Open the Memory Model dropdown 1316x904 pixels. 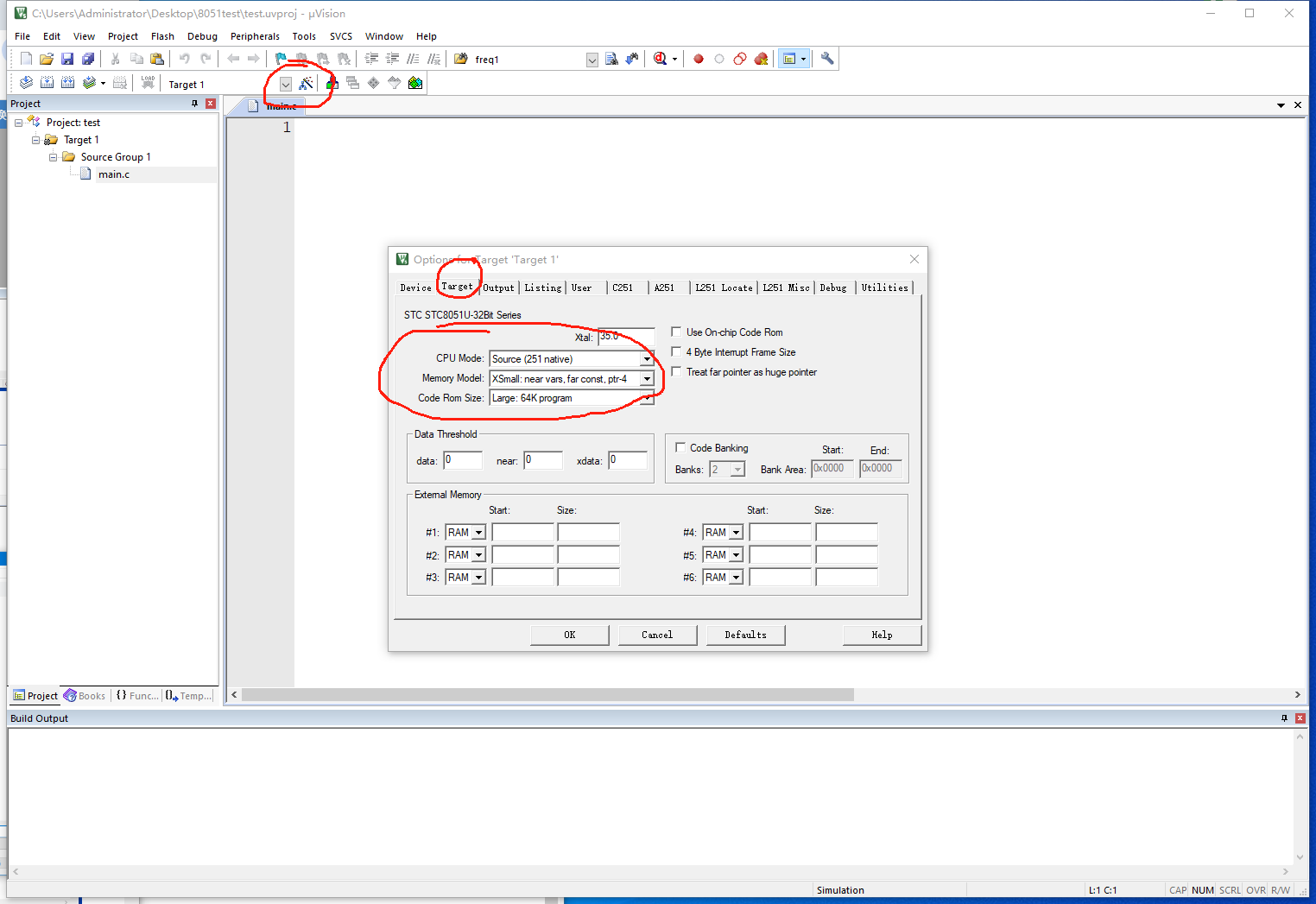[647, 379]
